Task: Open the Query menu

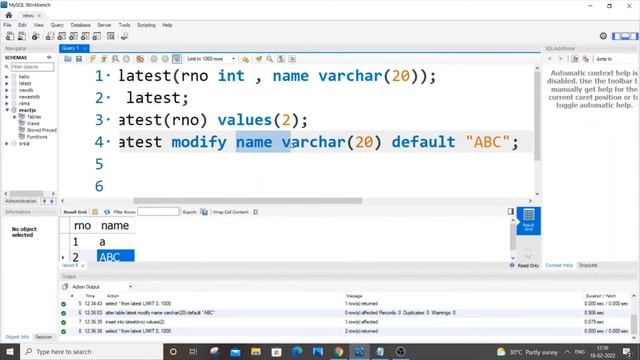Action: [57, 25]
